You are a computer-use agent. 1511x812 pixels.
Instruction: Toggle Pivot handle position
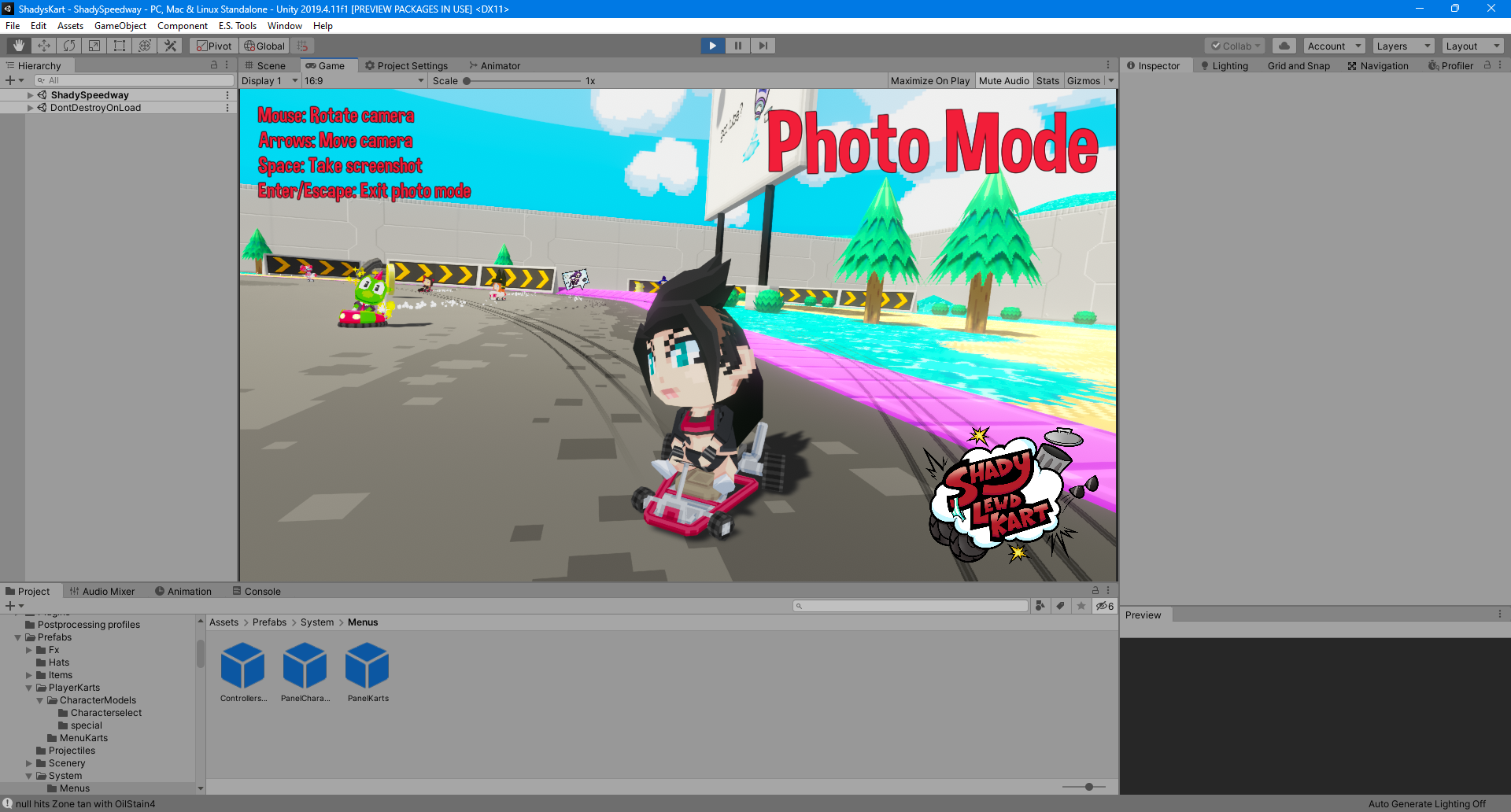(x=214, y=46)
